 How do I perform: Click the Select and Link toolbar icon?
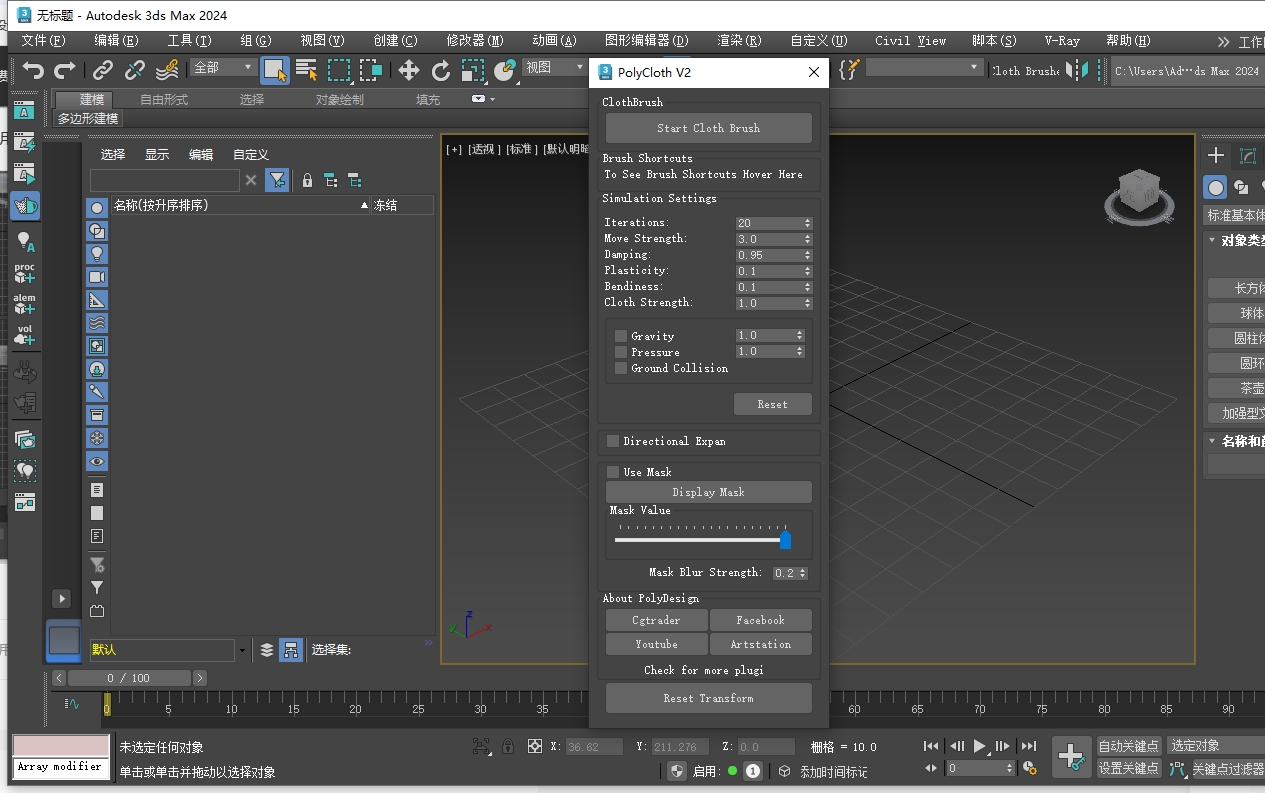[x=101, y=70]
